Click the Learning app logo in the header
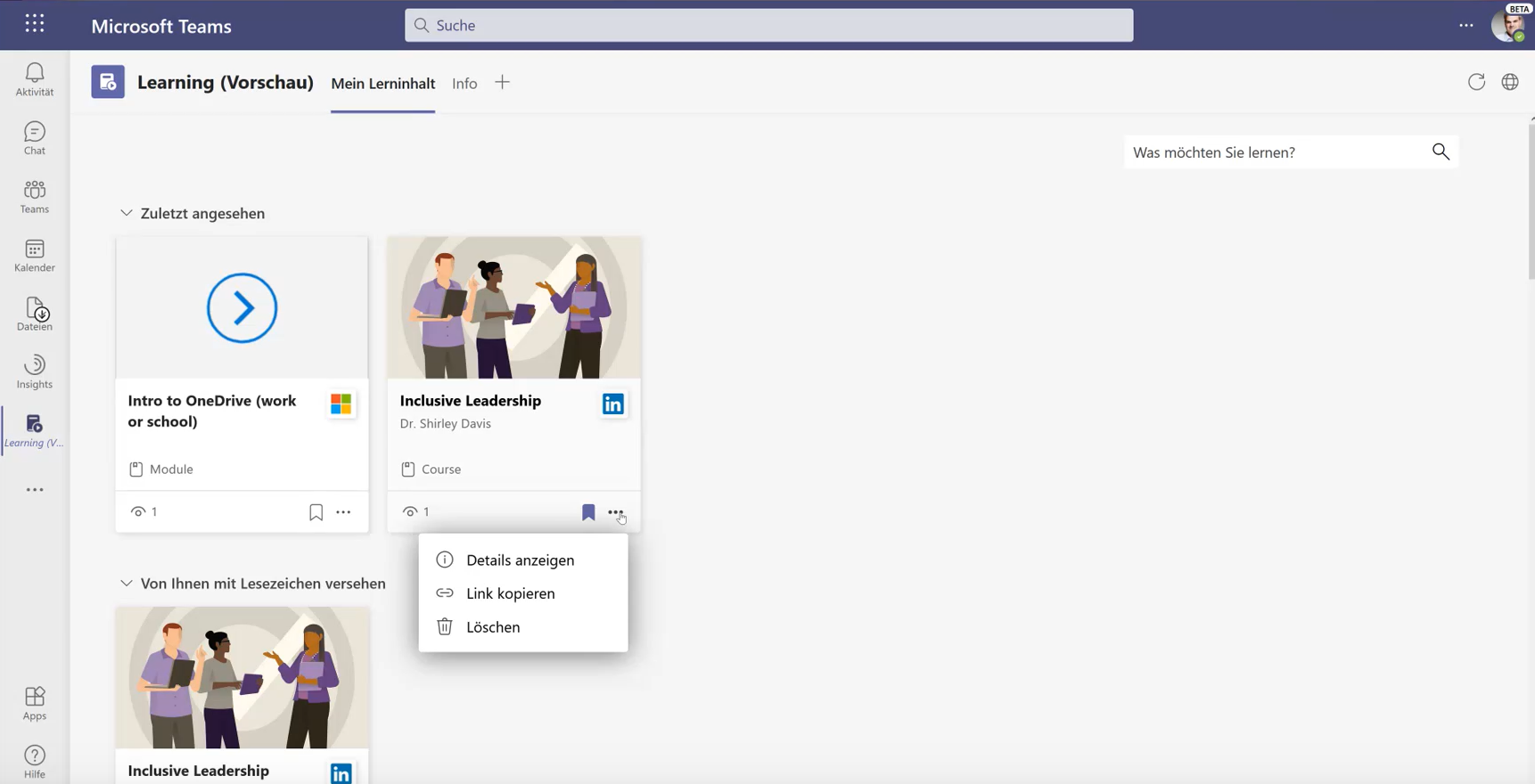 (x=108, y=82)
